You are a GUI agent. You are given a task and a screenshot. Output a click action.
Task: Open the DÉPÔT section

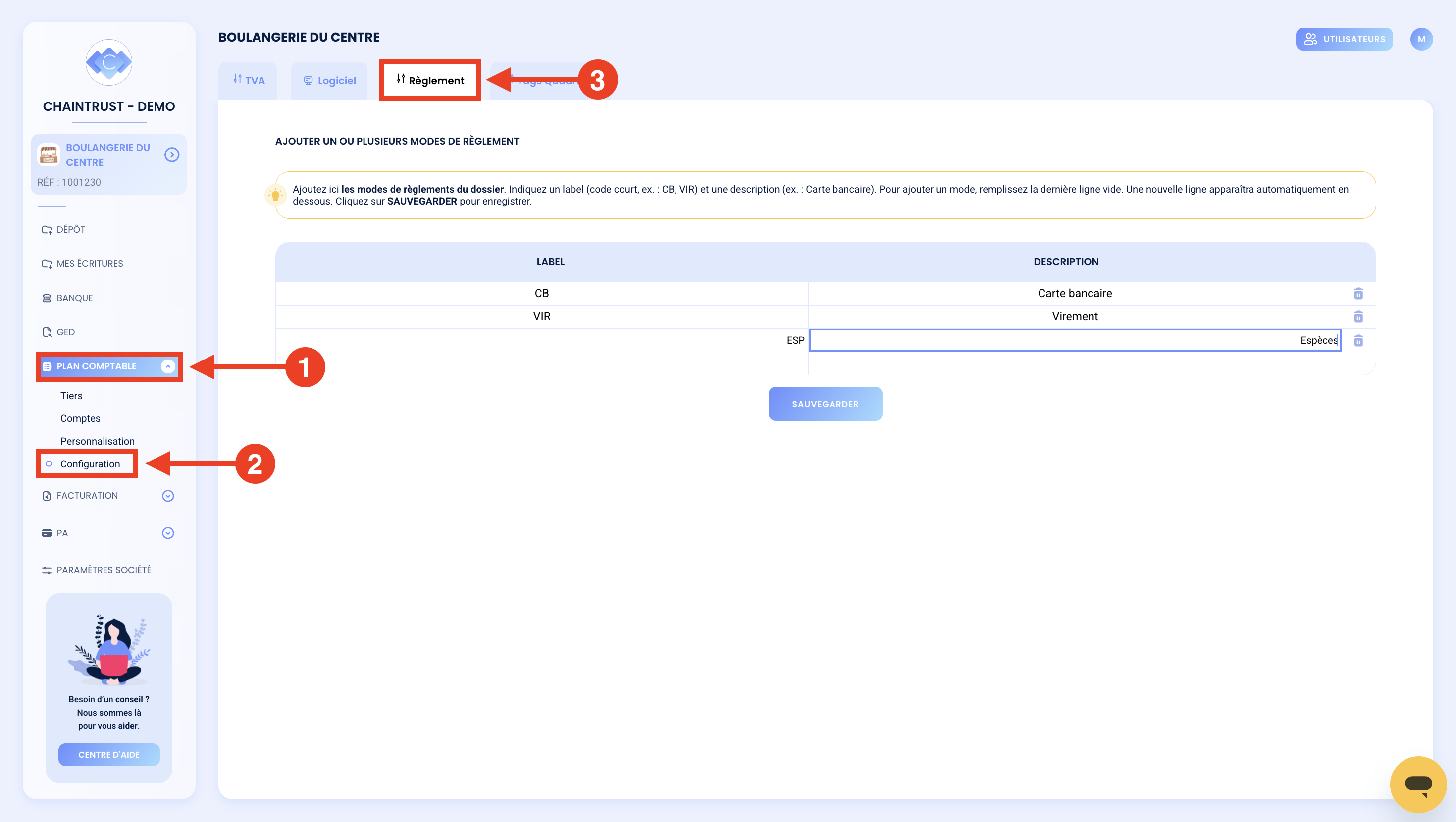tap(71, 230)
